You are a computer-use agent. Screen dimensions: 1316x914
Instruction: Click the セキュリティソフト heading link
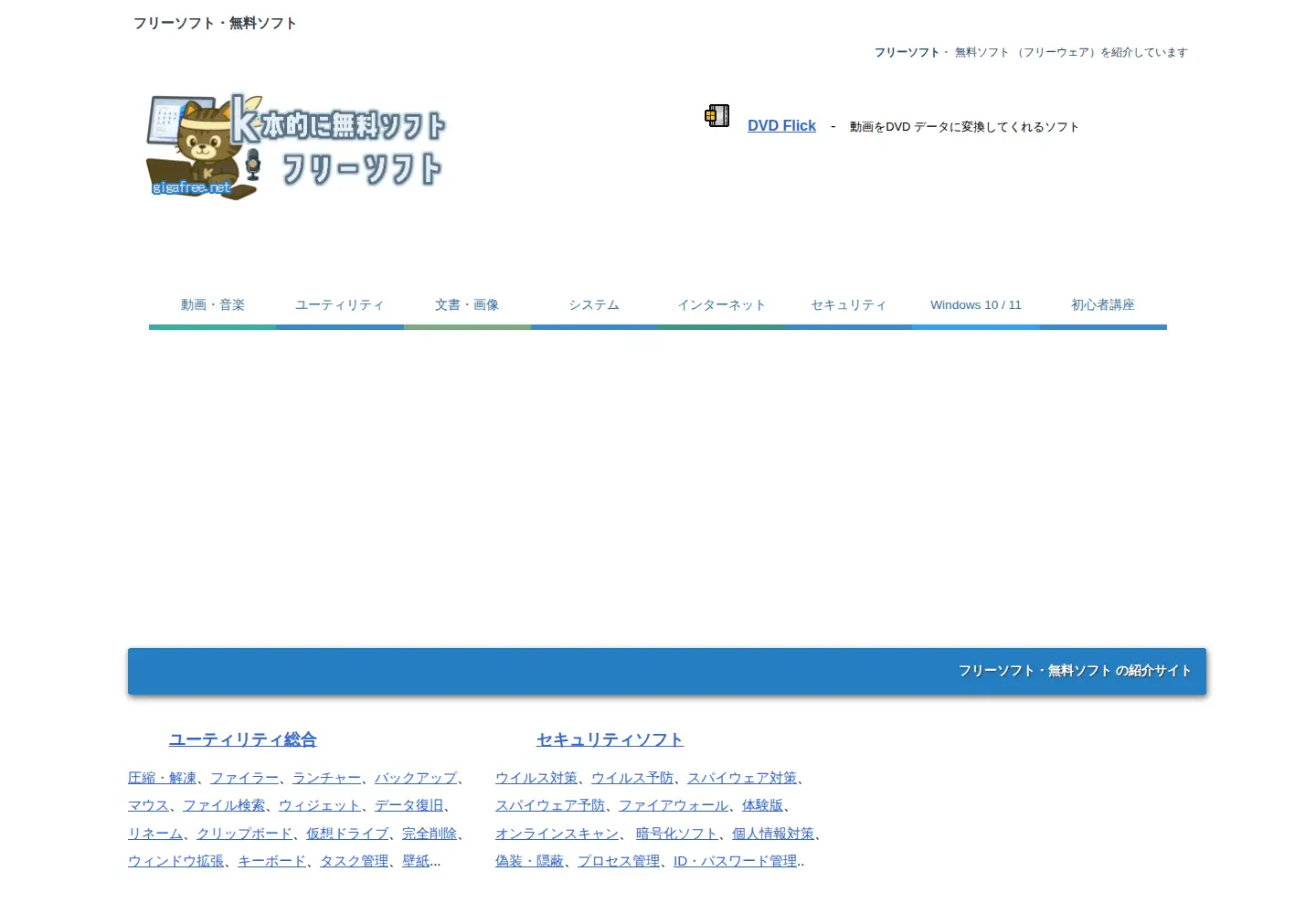coord(610,739)
